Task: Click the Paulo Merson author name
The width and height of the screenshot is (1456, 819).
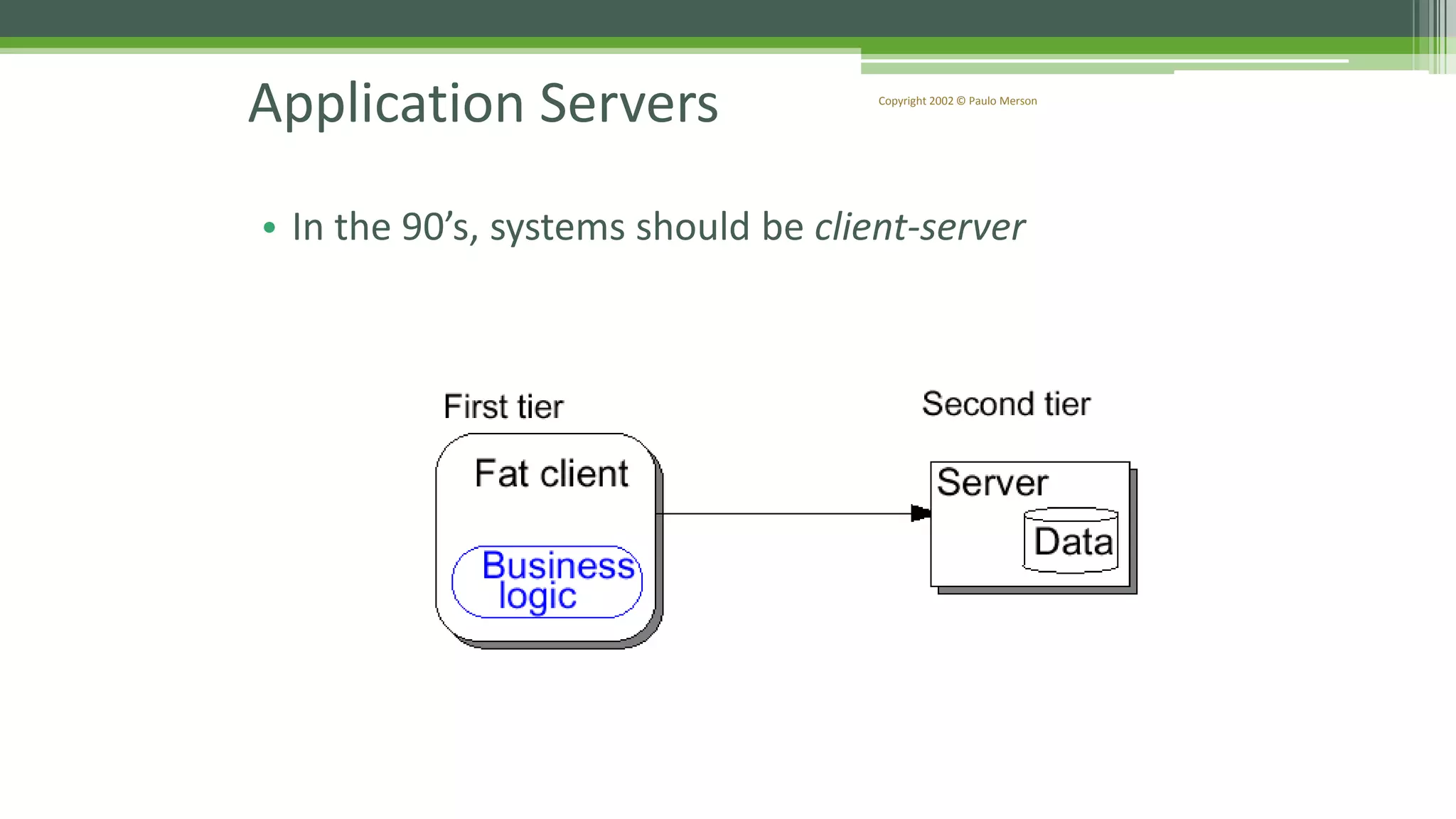Action: [1002, 101]
